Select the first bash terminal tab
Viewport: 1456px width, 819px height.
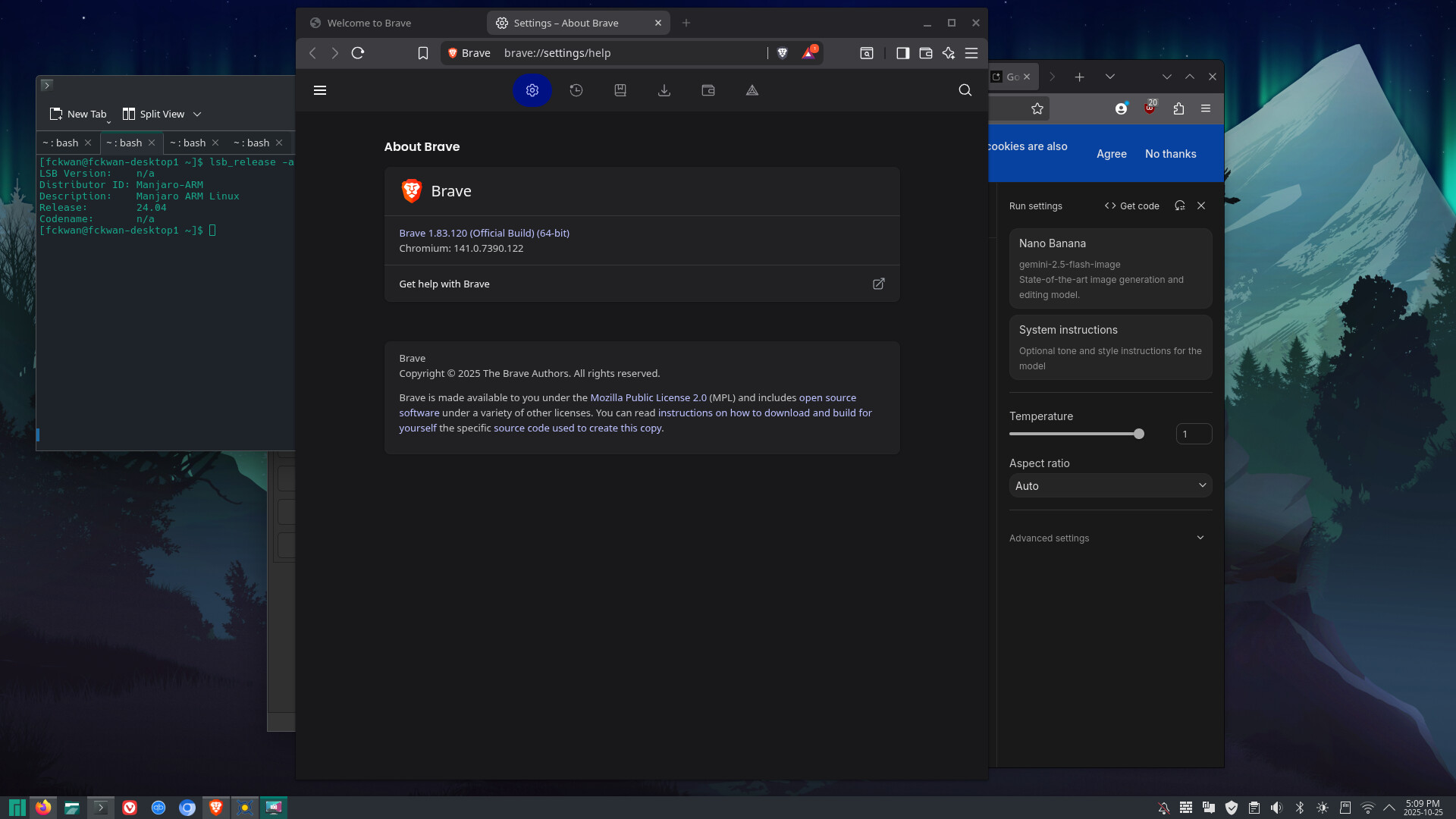click(61, 143)
